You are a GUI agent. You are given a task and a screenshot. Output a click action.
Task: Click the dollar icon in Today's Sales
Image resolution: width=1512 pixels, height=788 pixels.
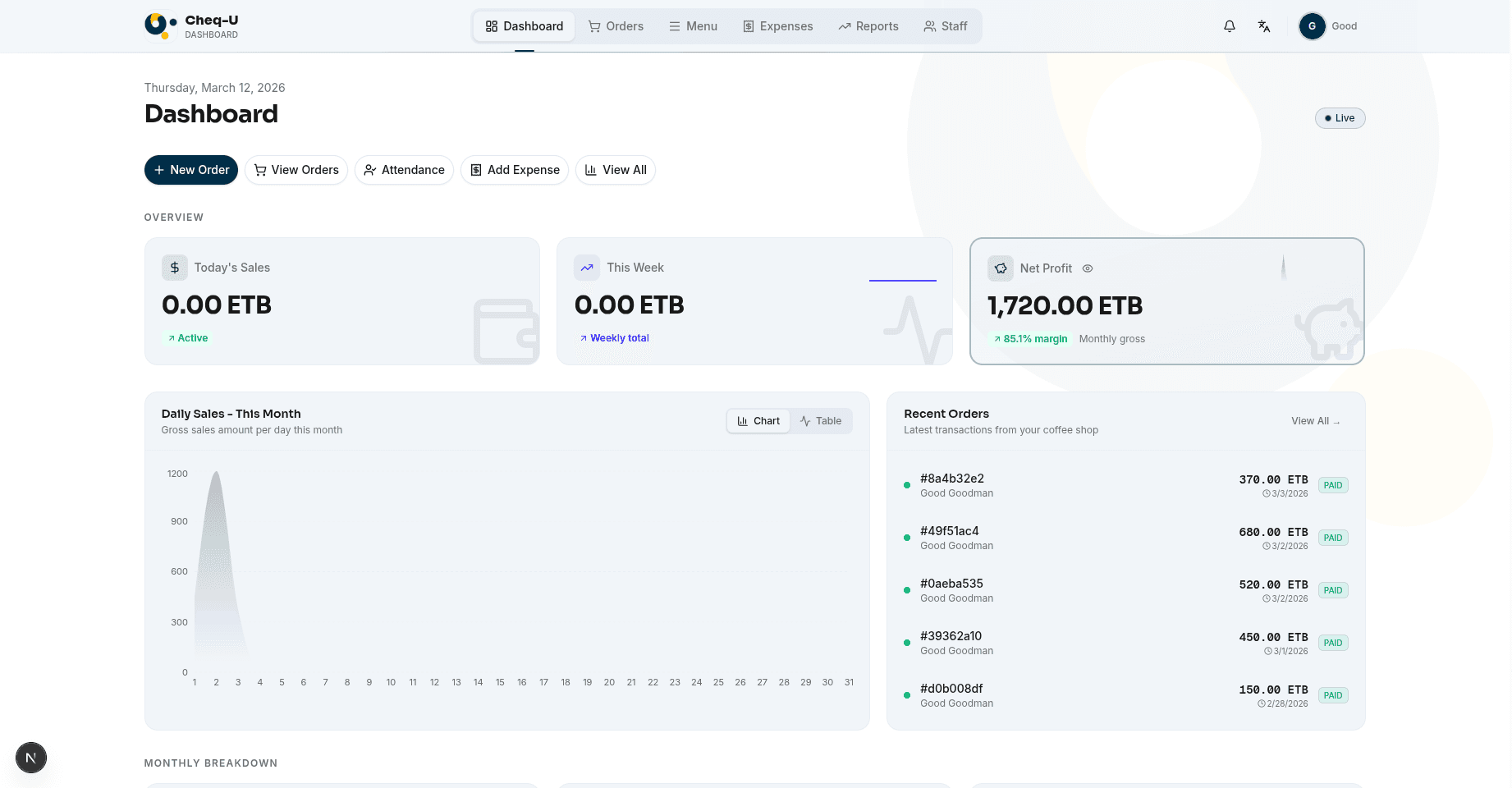(x=175, y=268)
